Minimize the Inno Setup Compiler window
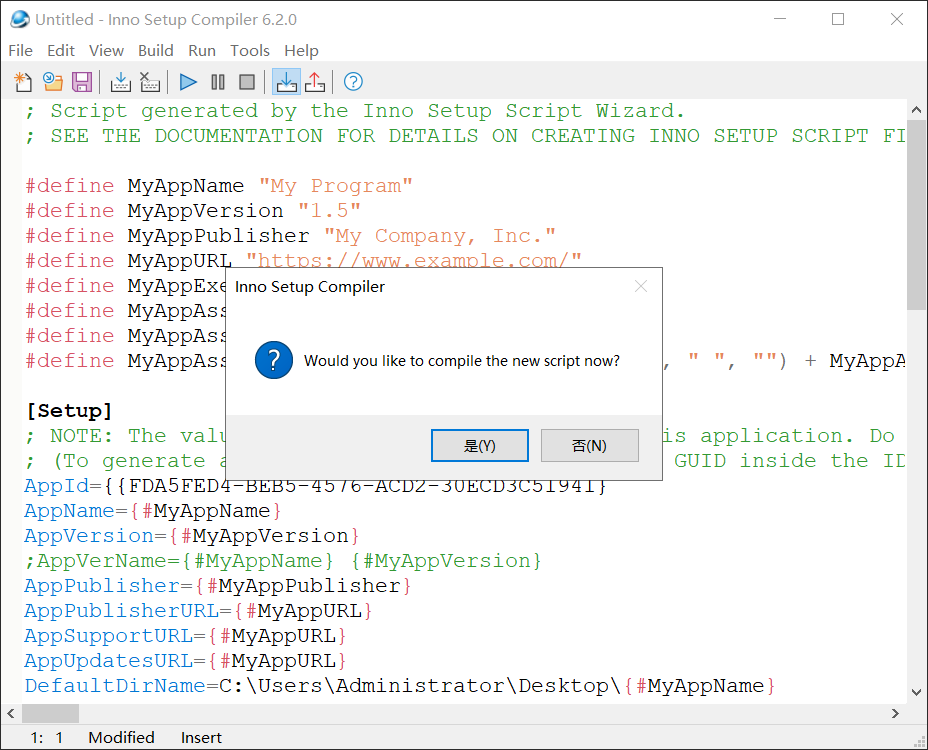This screenshot has width=928, height=750. (780, 19)
